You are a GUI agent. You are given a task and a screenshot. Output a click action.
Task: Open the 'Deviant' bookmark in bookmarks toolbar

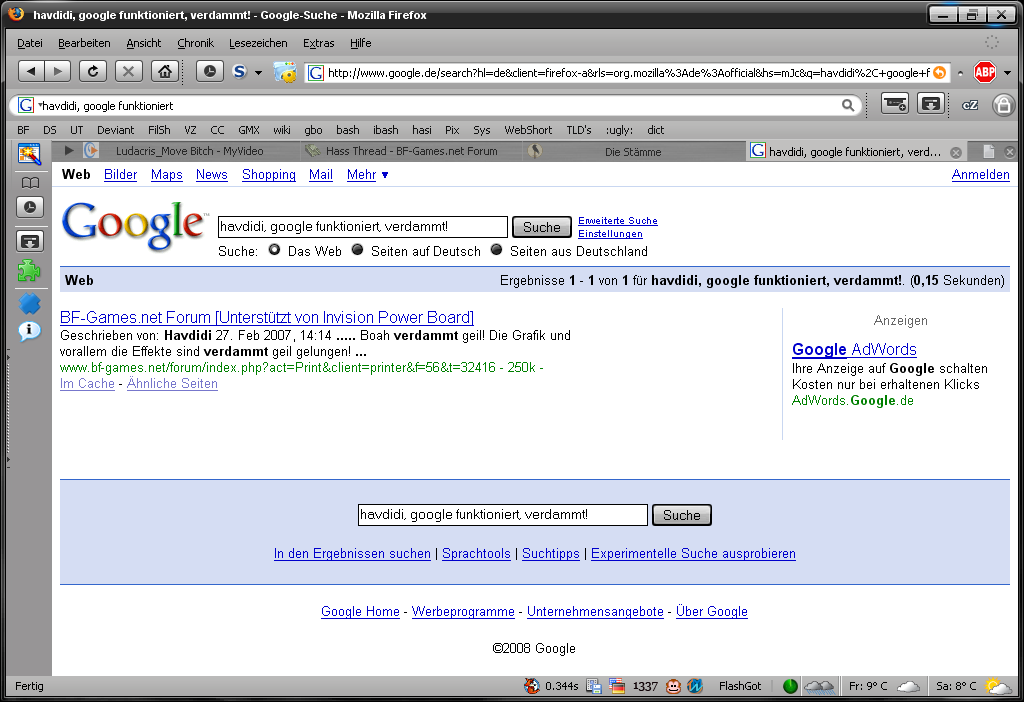coord(116,130)
